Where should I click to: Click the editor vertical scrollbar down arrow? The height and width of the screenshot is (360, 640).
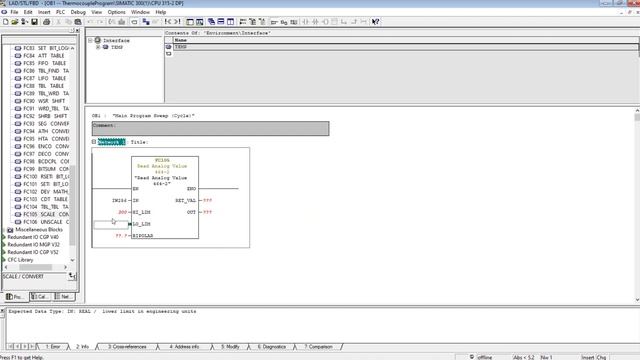pyautogui.click(x=637, y=300)
